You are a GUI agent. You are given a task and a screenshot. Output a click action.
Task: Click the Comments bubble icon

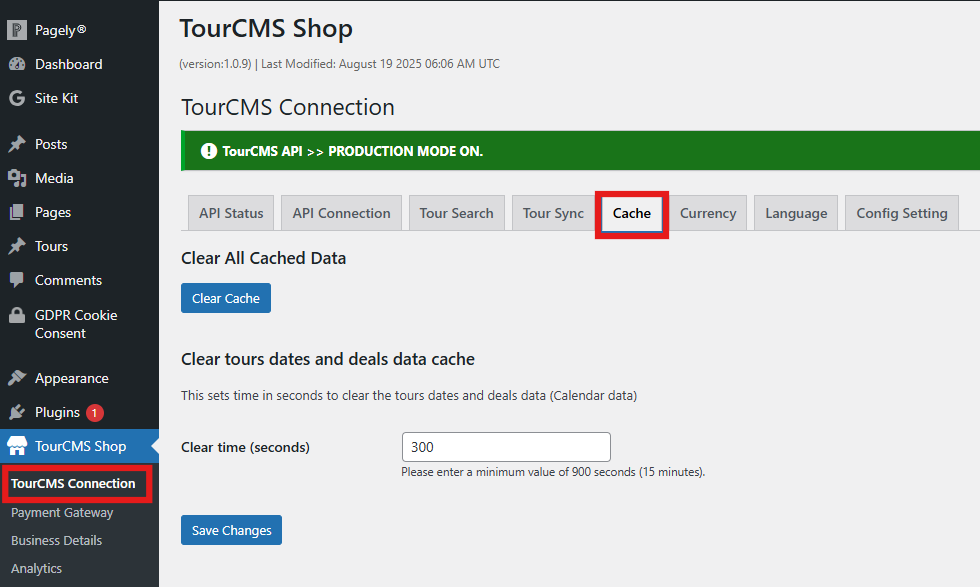[x=17, y=280]
